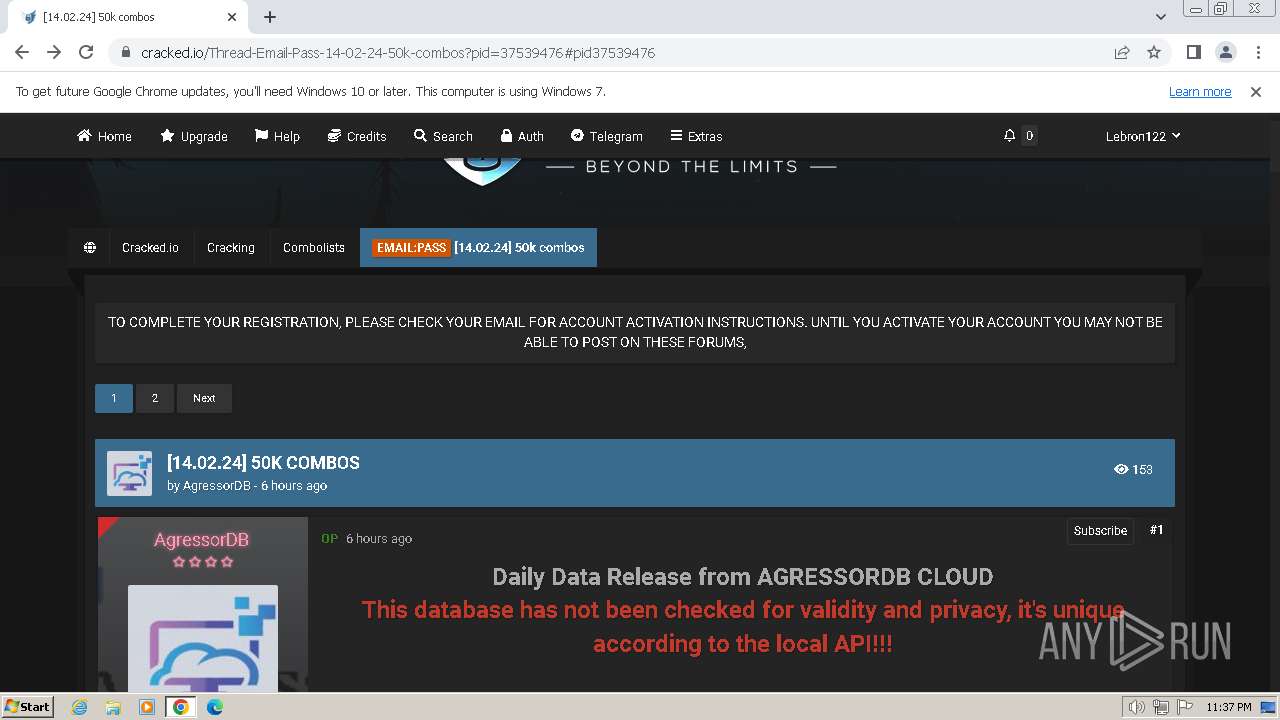Open AgressorDB link in thread header
Screen dimensions: 1280x720
tap(217, 486)
